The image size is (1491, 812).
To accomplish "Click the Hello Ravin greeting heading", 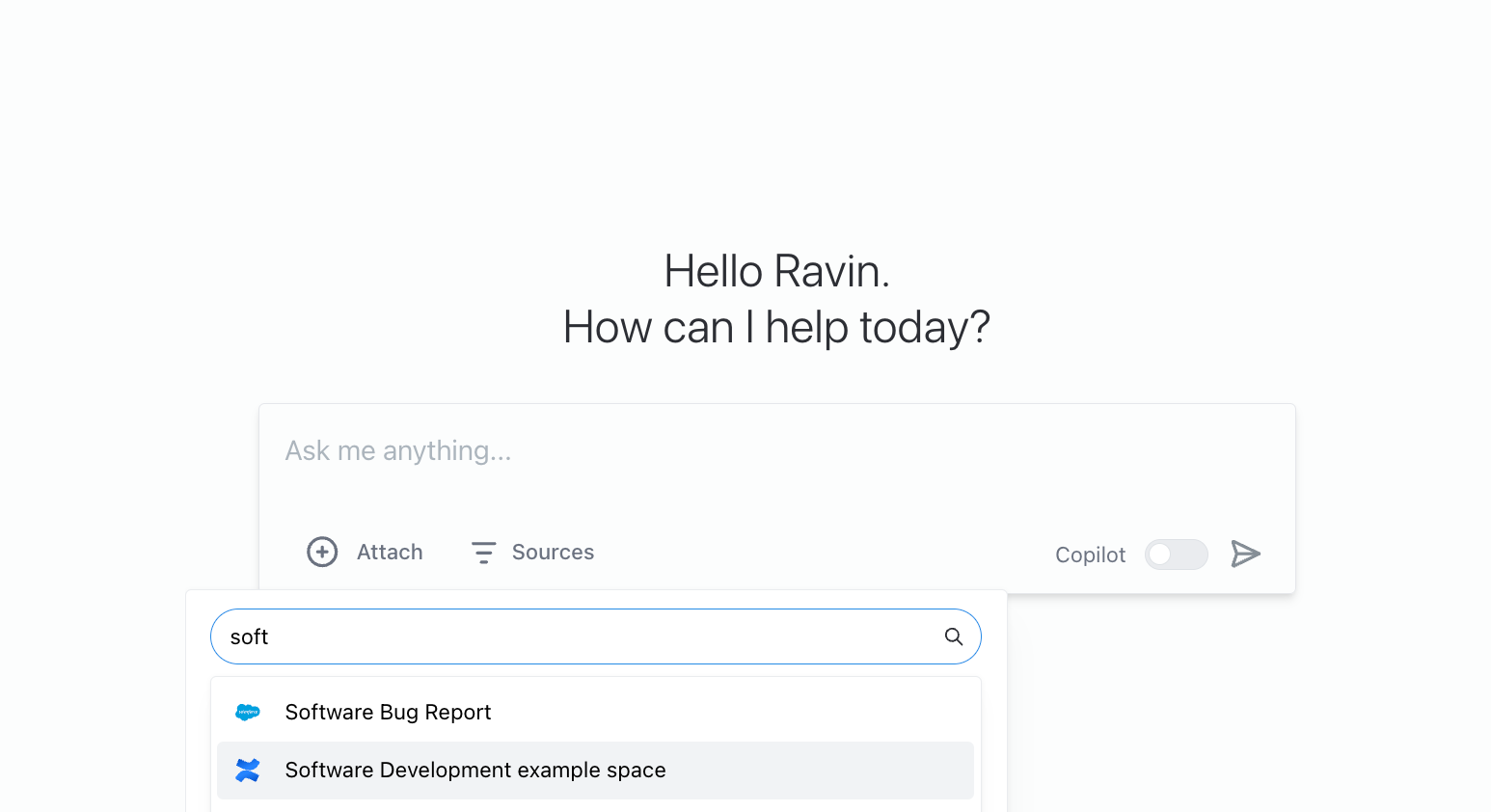I will point(776,272).
